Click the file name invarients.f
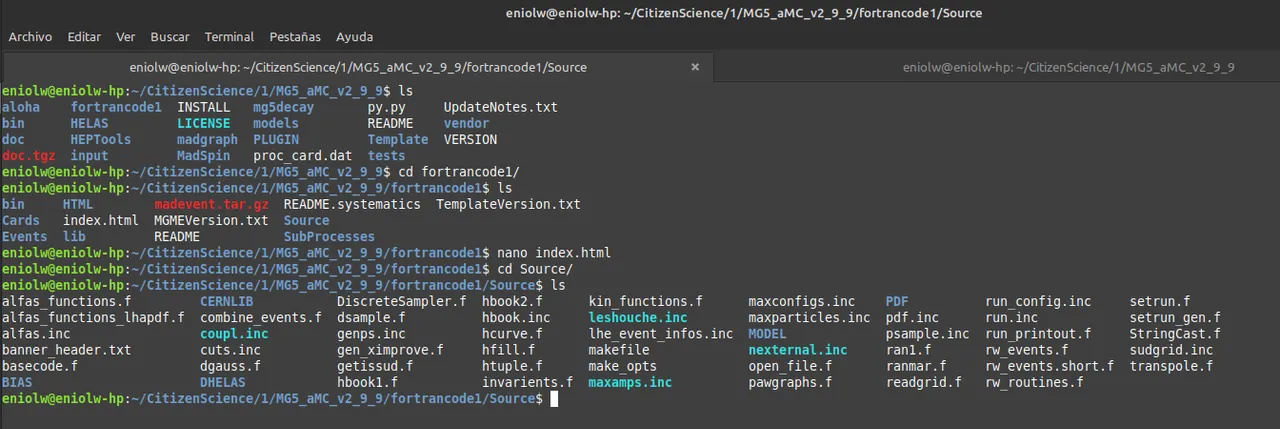1280x429 pixels. (x=527, y=382)
